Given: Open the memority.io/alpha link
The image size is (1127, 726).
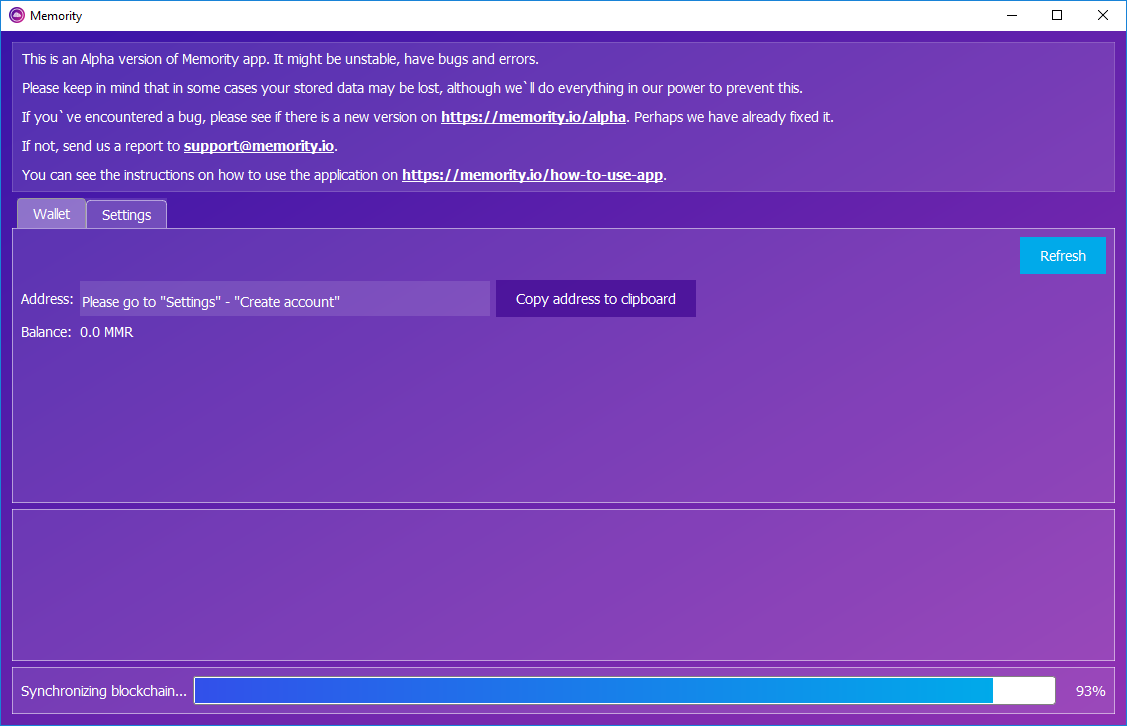Looking at the screenshot, I should pyautogui.click(x=533, y=116).
